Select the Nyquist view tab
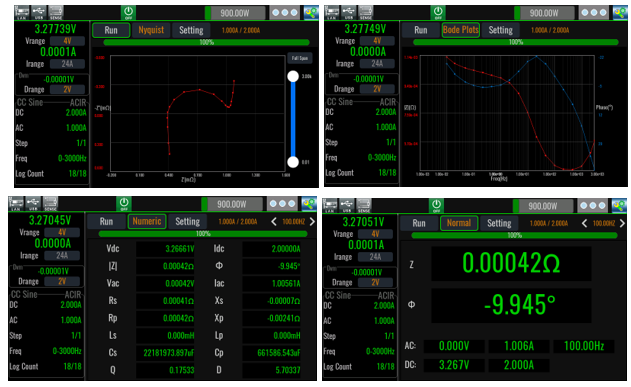The height and width of the screenshot is (387, 631). click(151, 30)
